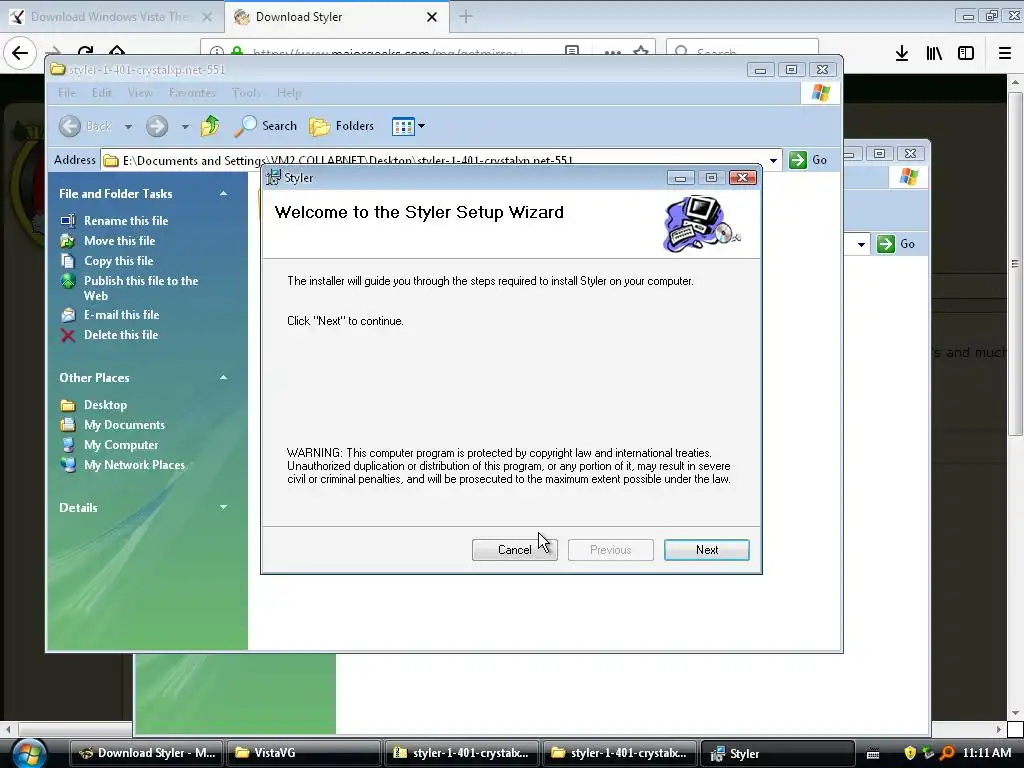Expand the Address bar dropdown arrow
The height and width of the screenshot is (768, 1024).
[x=773, y=160]
